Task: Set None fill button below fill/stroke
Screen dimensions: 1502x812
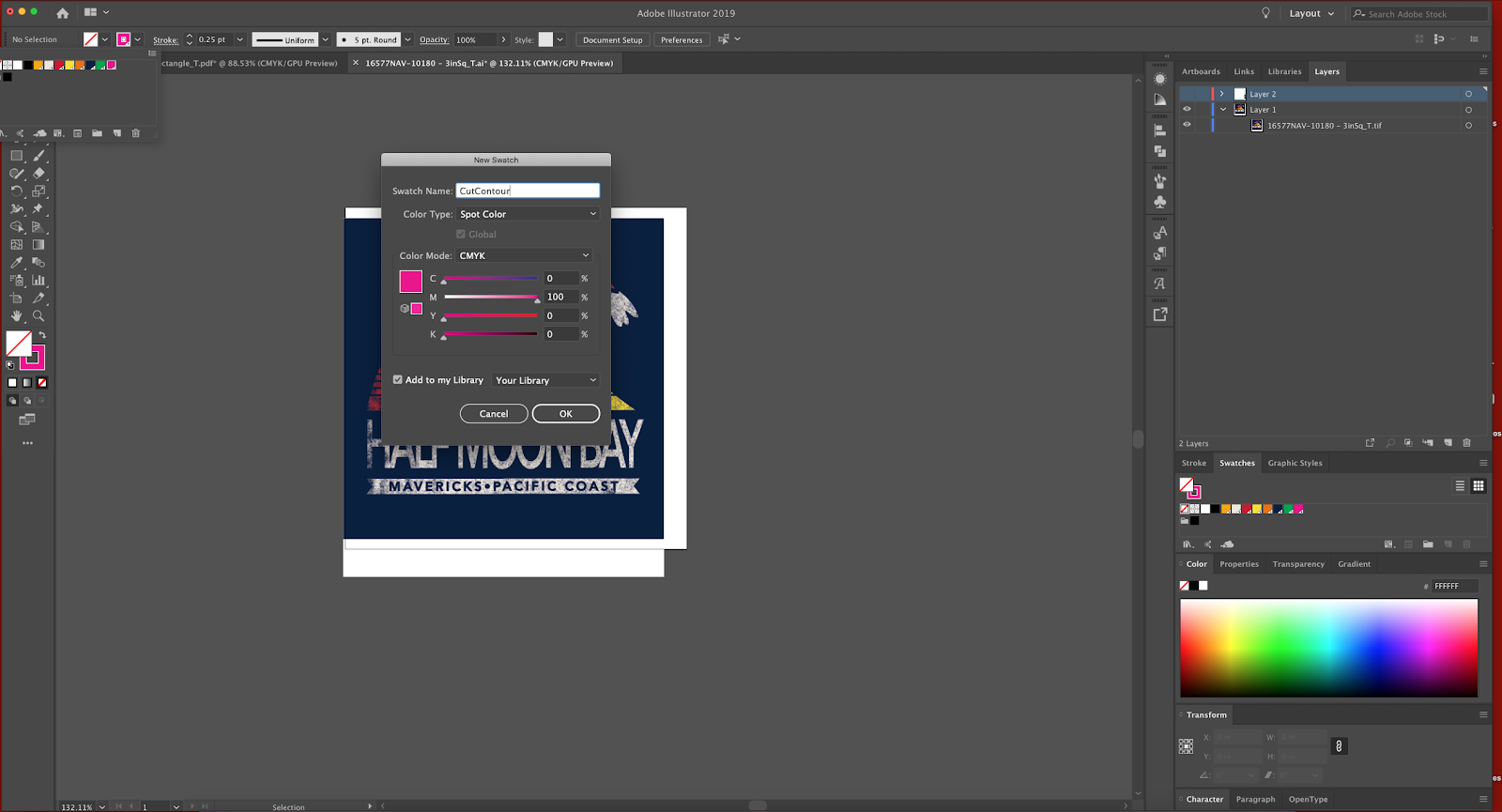Action: point(41,382)
